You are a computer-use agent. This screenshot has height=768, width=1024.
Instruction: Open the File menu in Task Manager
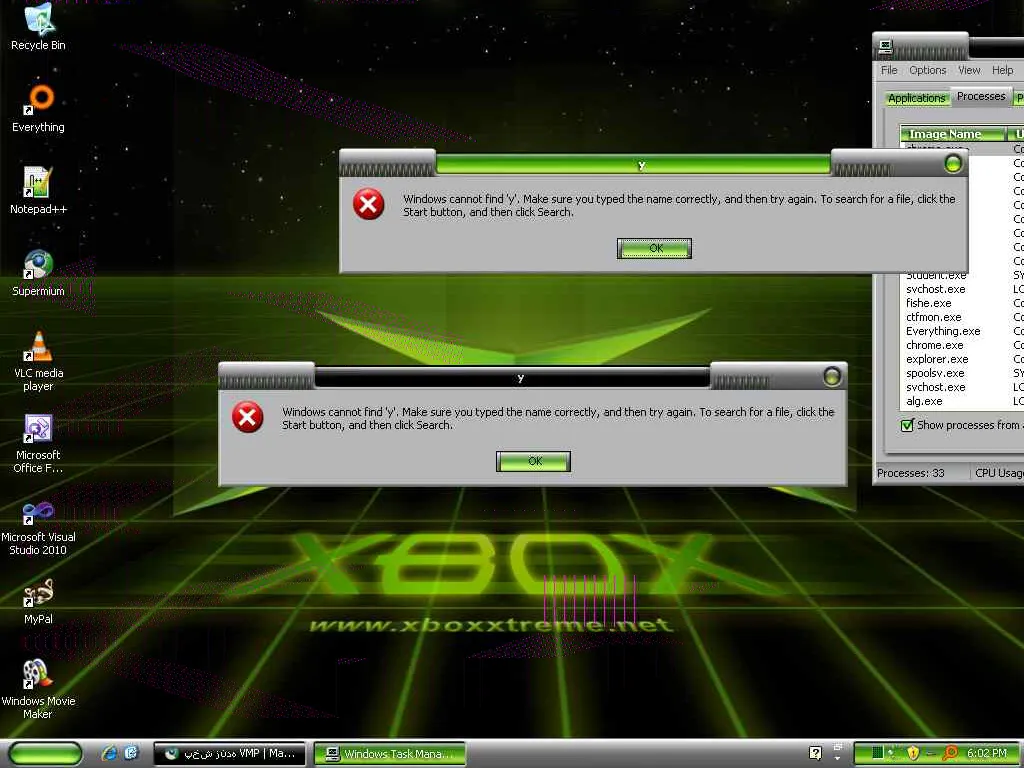[889, 70]
